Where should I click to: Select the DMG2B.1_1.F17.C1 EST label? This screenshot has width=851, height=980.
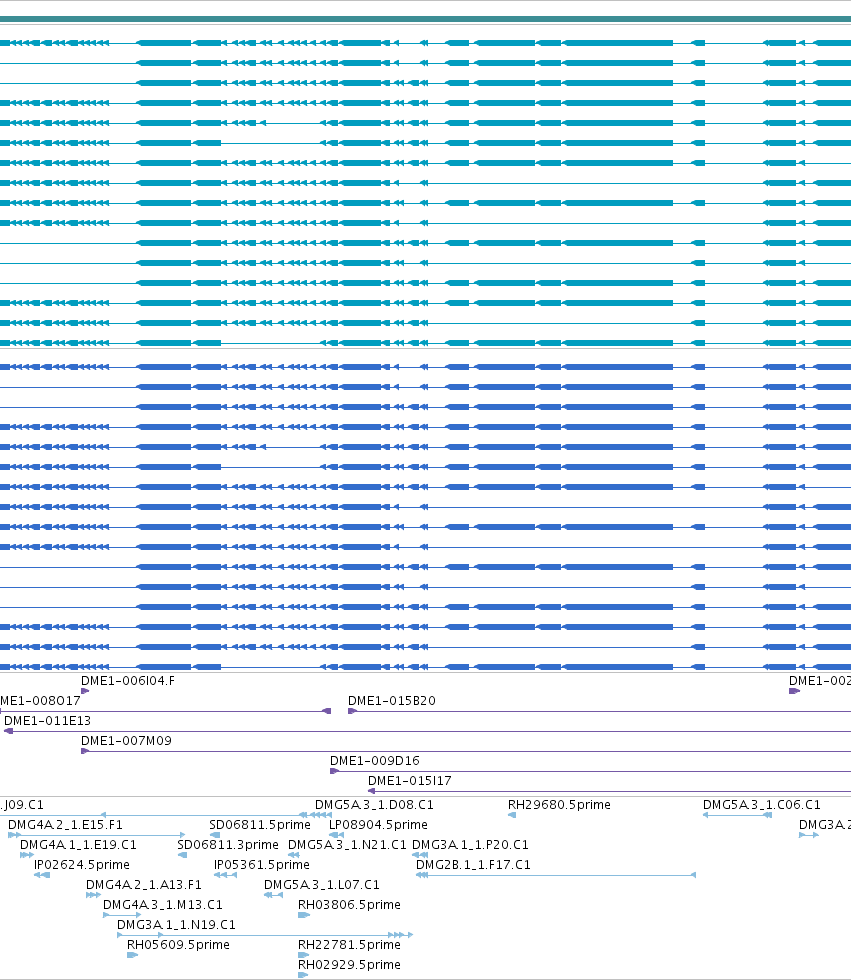(x=473, y=864)
